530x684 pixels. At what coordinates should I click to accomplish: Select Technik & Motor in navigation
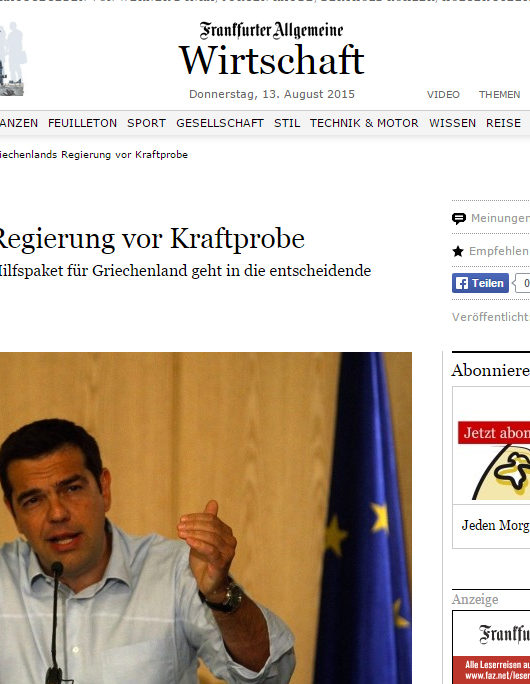(x=364, y=123)
